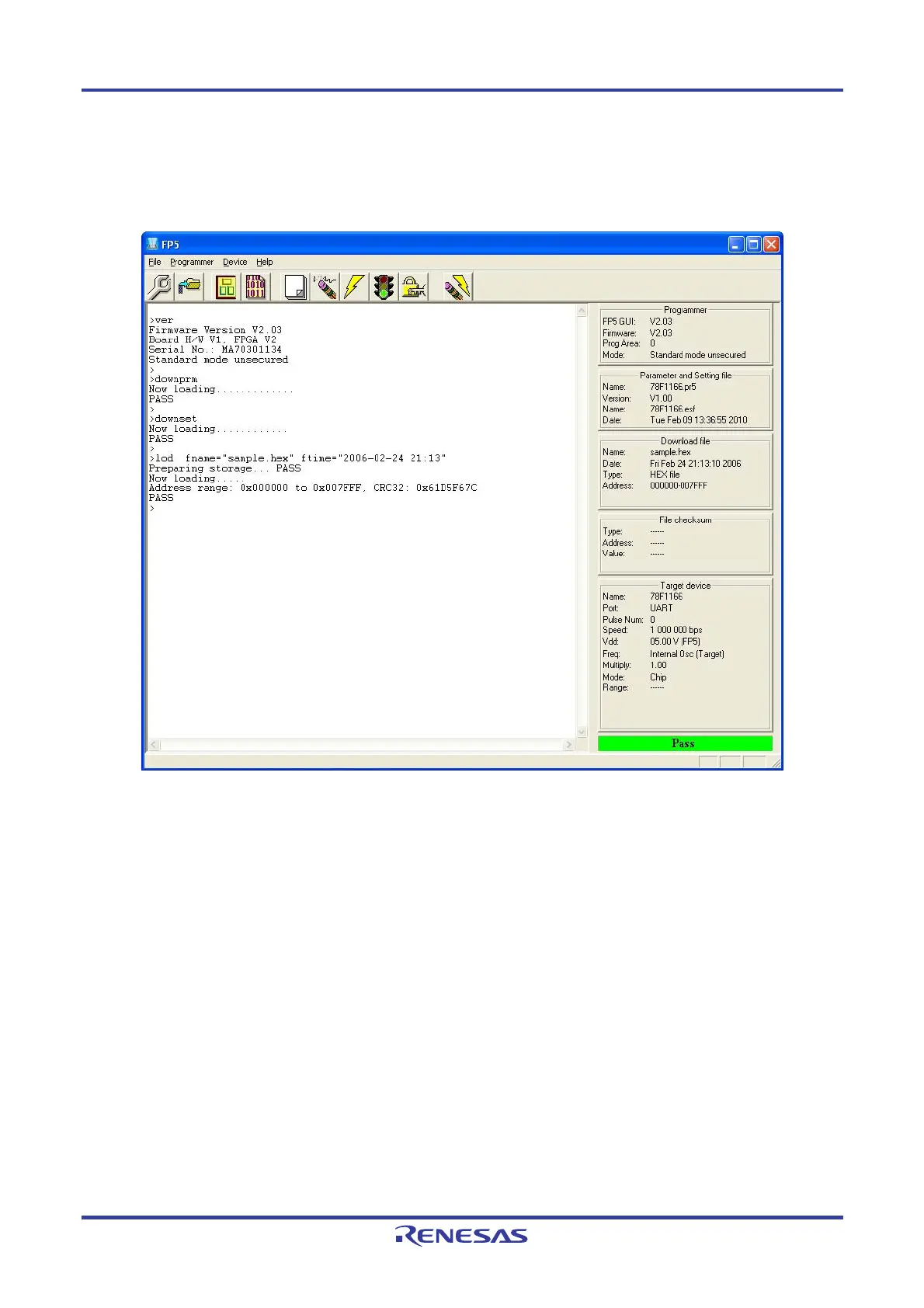Click the console vertical scrollbar down arrow
Viewport: 924px width, 1308px height.
point(582,732)
